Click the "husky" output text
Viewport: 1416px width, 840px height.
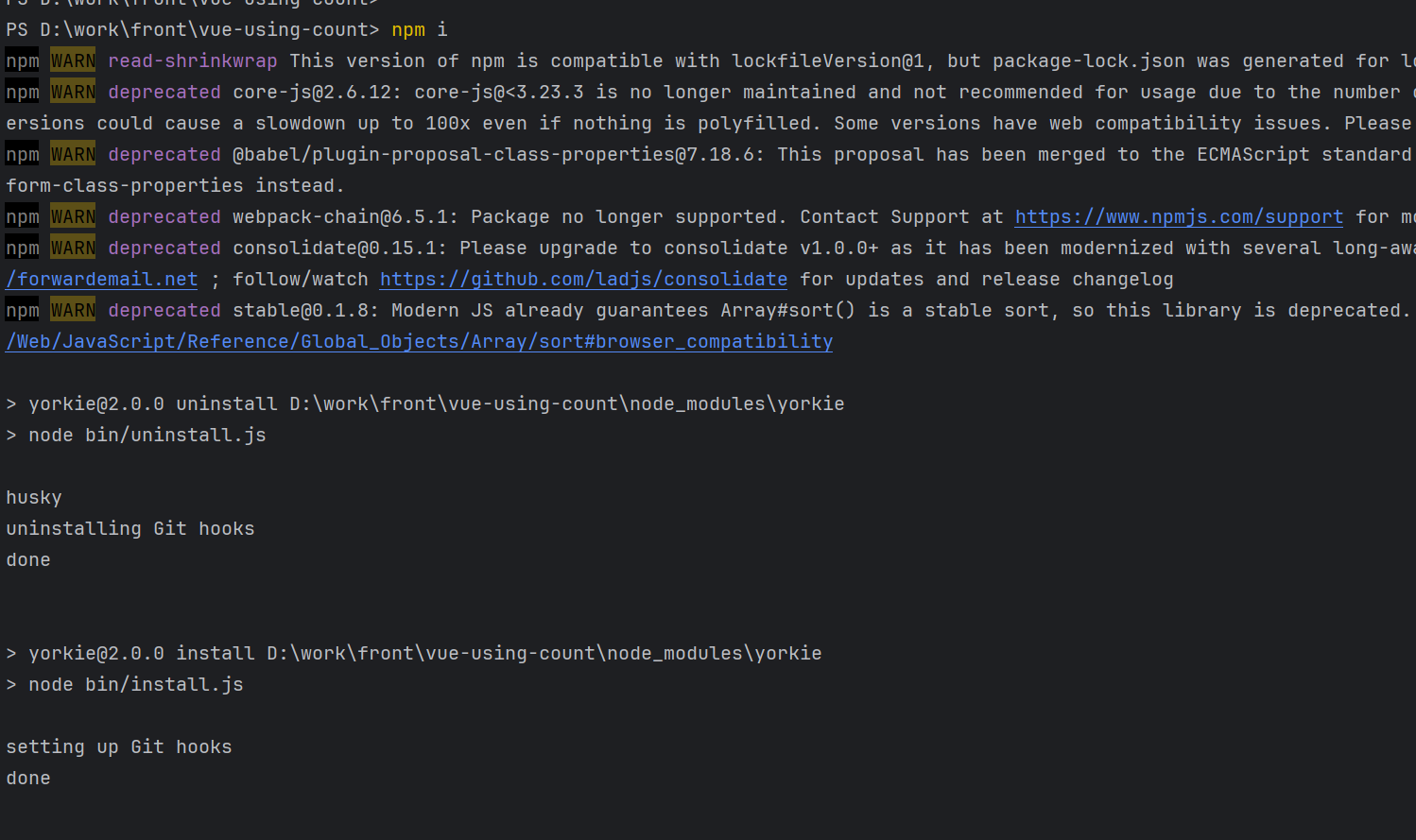[34, 498]
